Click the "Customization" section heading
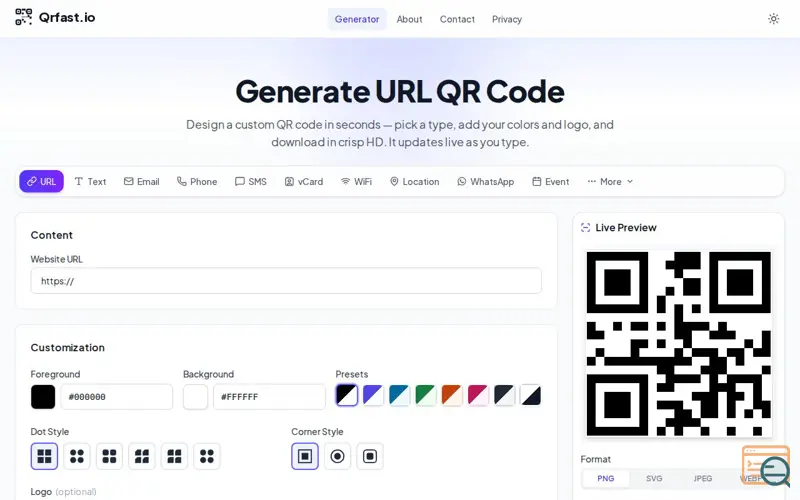Screen dimensions: 800x500 coord(67,347)
